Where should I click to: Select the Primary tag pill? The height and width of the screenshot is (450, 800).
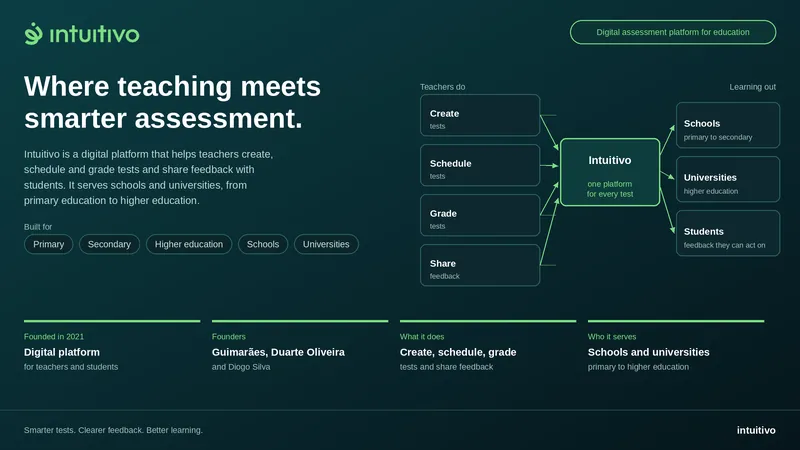48,244
